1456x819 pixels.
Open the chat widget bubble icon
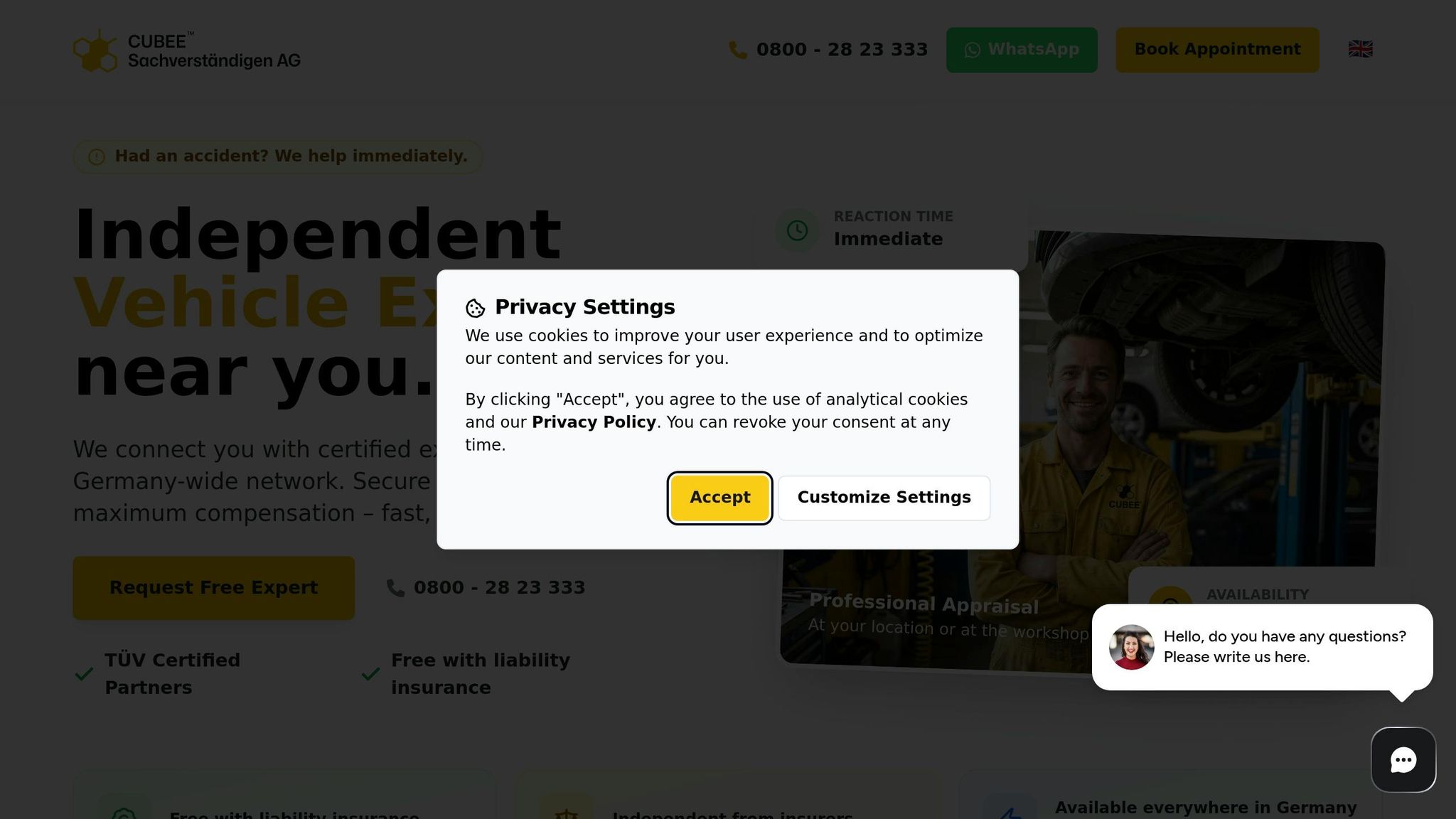pyautogui.click(x=1403, y=759)
